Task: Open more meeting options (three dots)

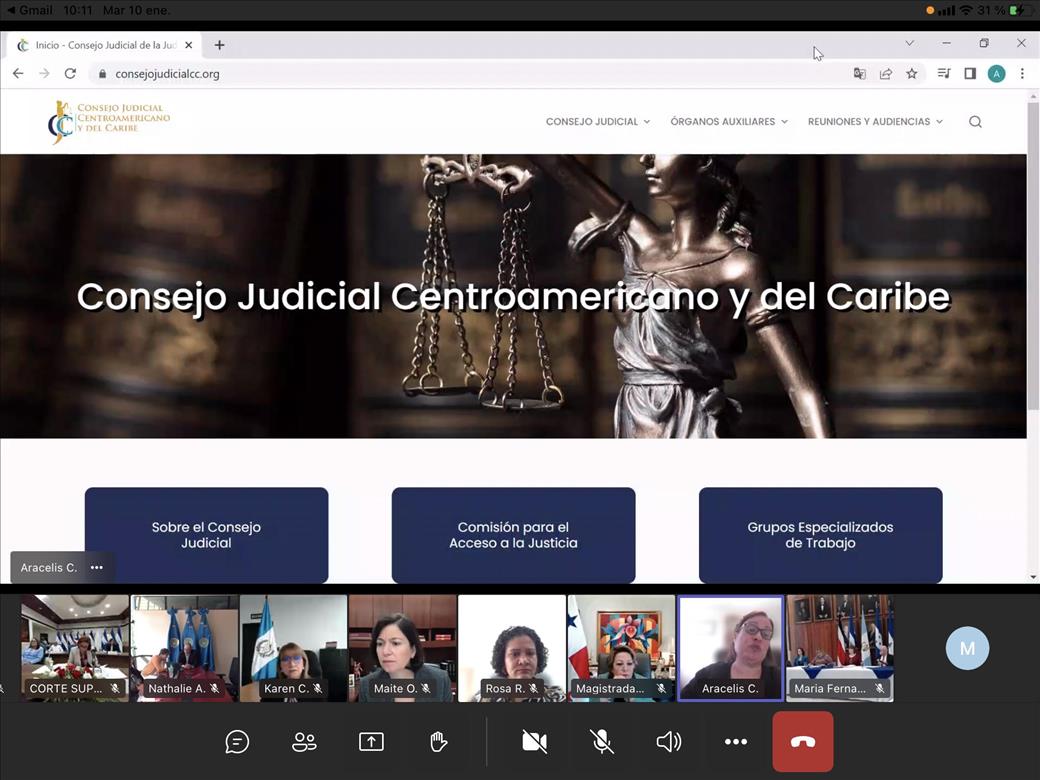Action: [736, 742]
